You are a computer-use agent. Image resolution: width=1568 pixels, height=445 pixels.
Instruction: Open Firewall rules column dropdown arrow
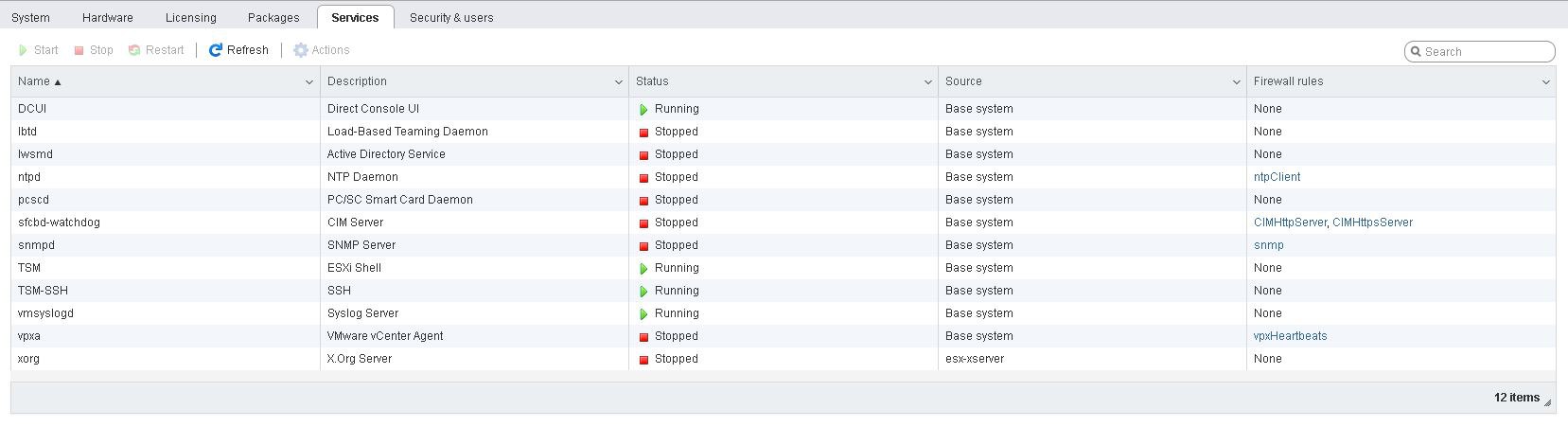click(x=1545, y=82)
